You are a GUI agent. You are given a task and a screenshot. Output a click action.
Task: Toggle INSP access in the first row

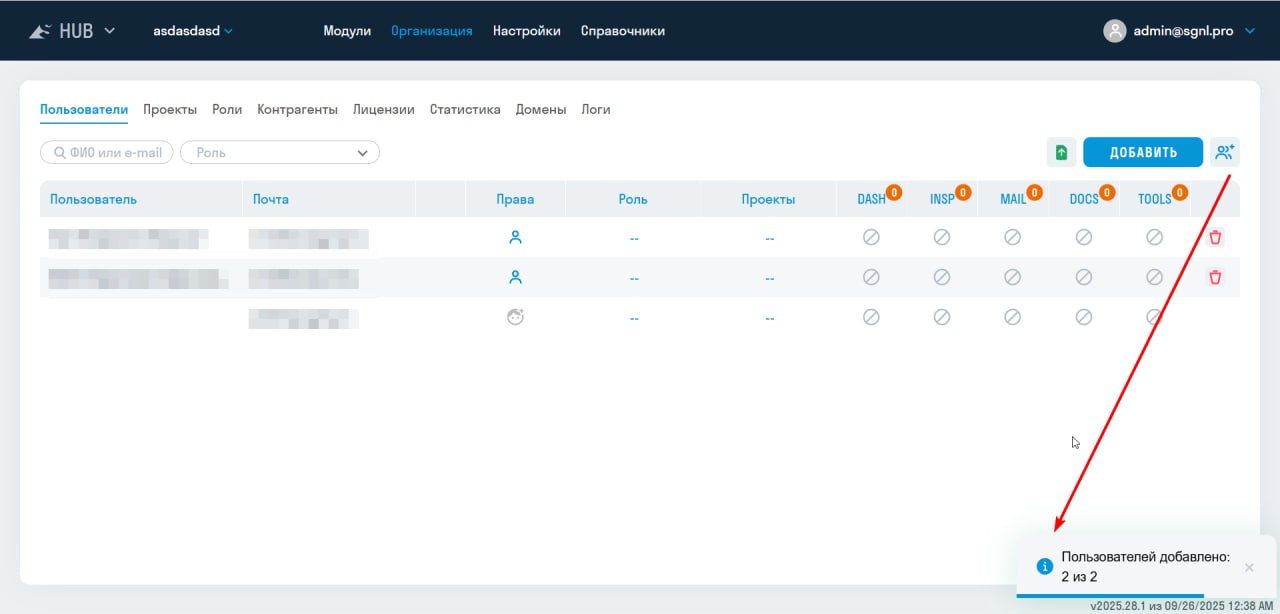[x=942, y=237]
